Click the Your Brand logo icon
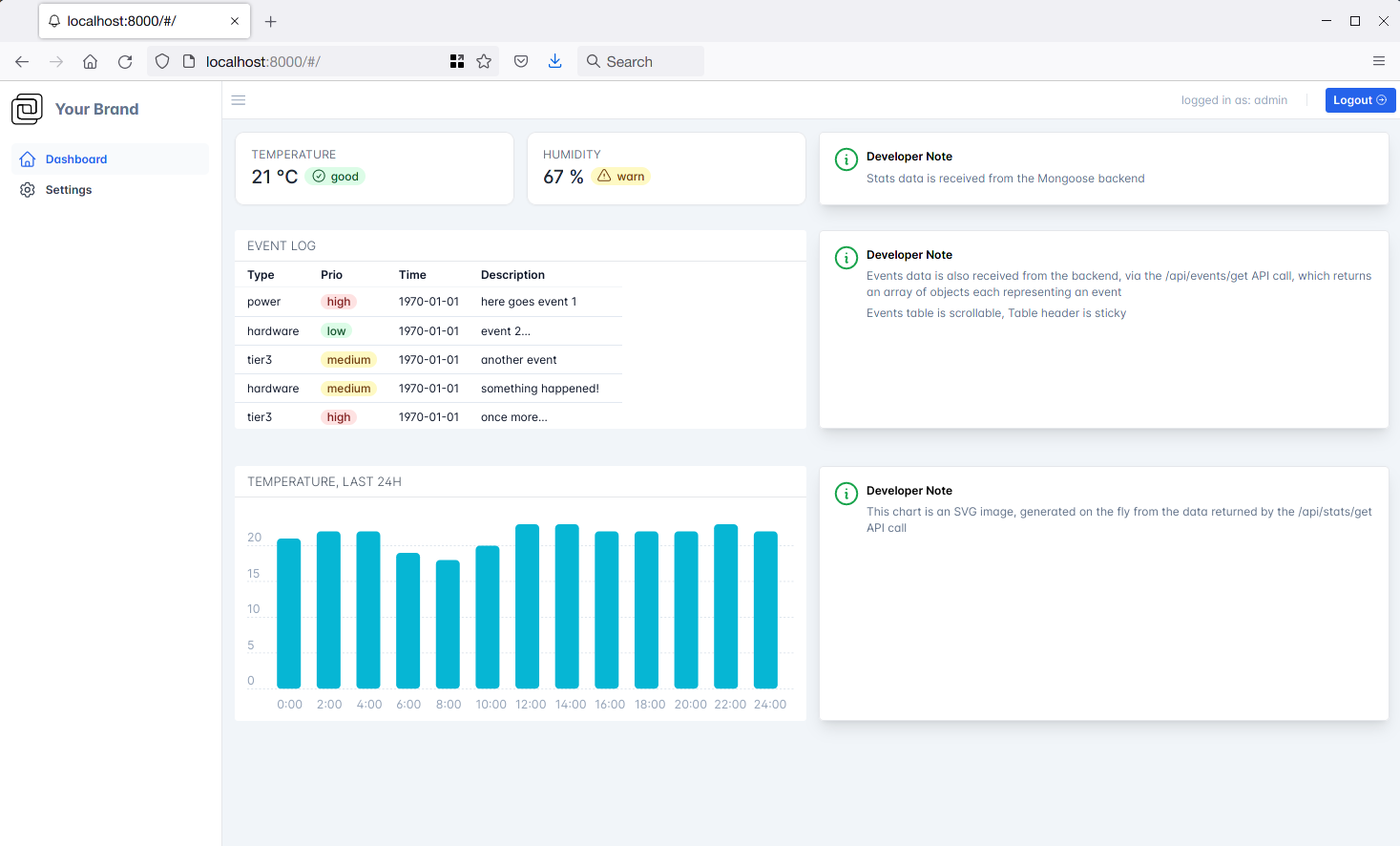This screenshot has width=1400, height=846. coord(27,109)
